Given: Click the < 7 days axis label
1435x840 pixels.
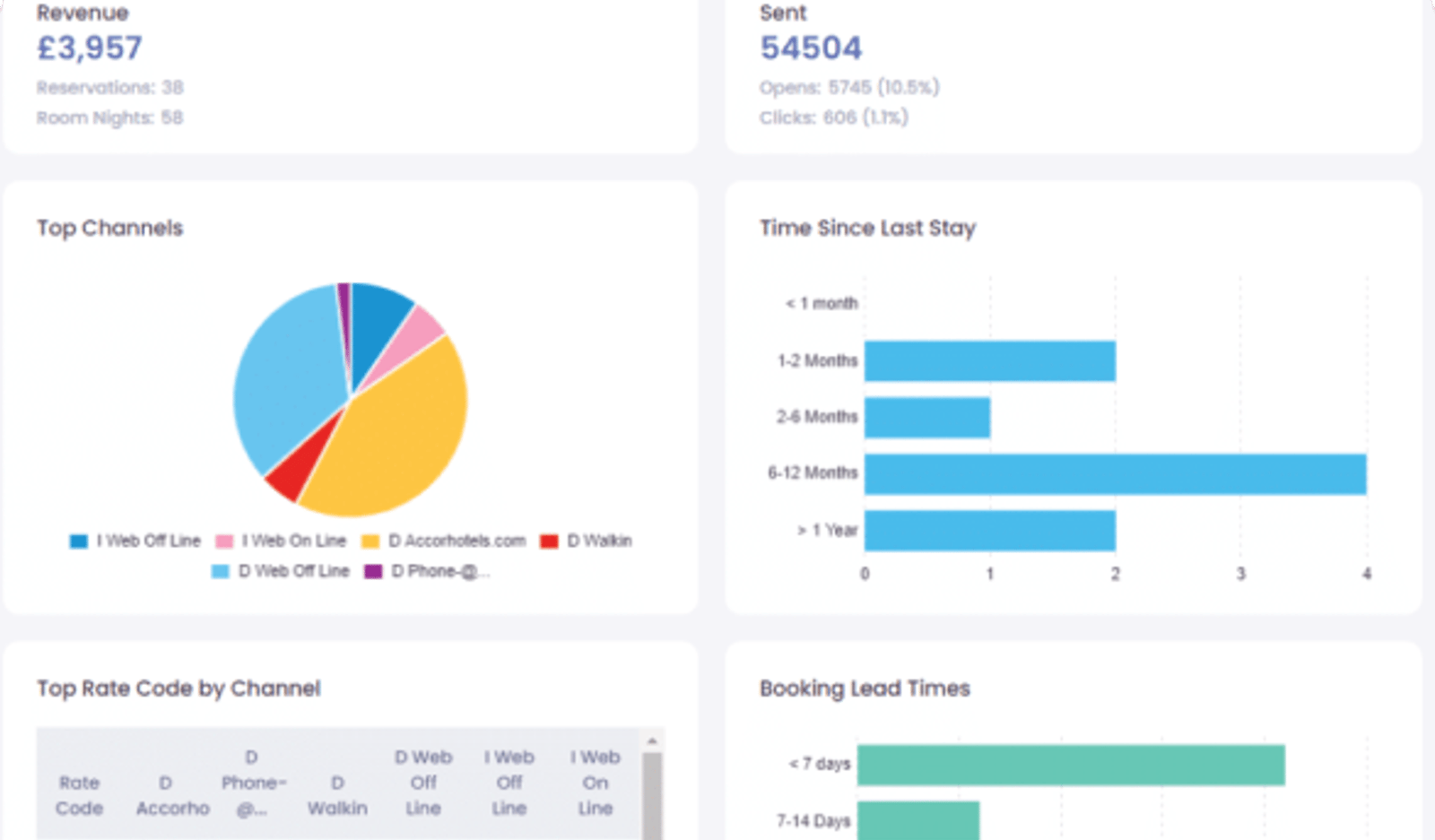Looking at the screenshot, I should pos(820,765).
